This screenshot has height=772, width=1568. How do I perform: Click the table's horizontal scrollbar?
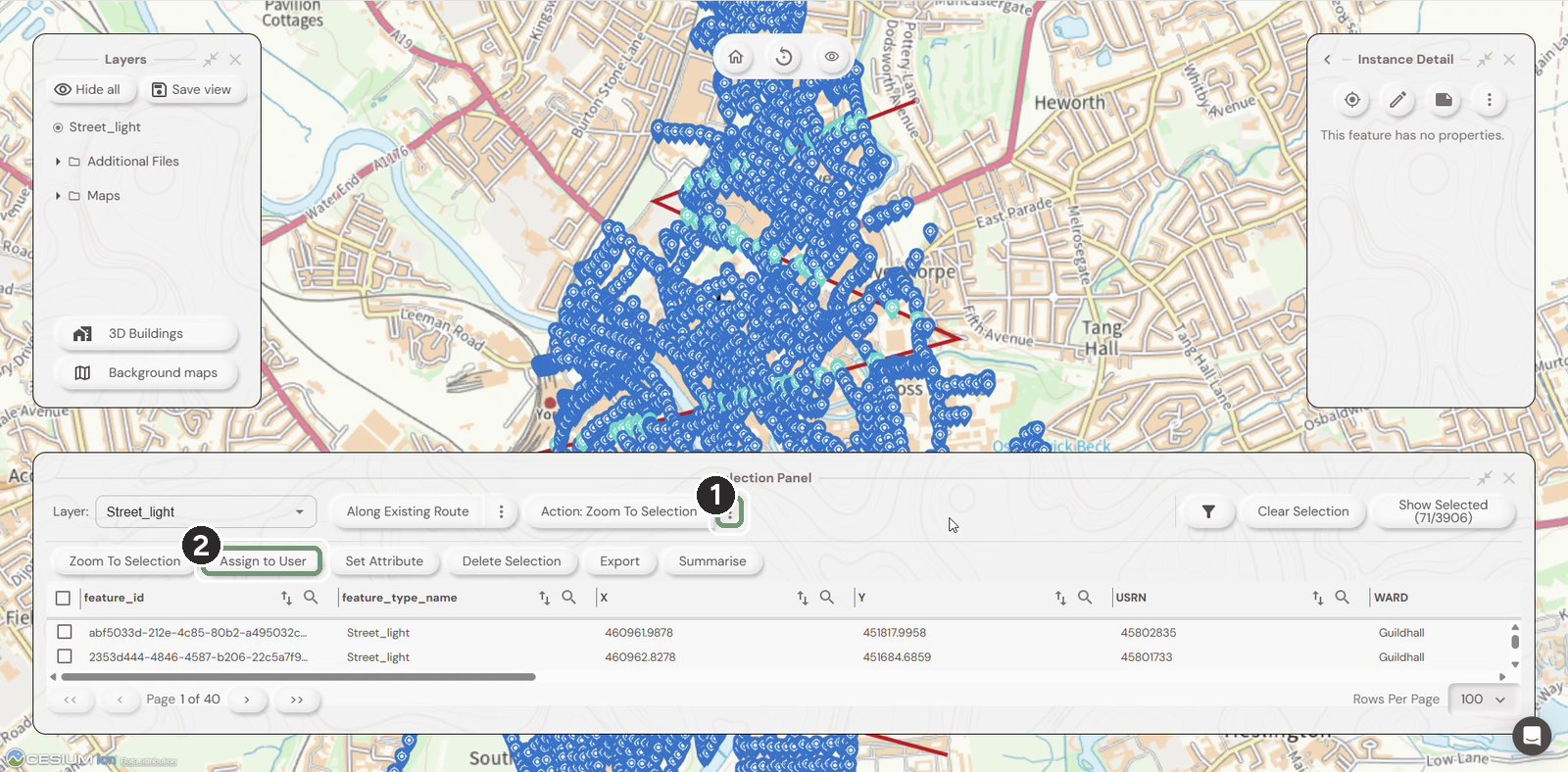point(298,677)
